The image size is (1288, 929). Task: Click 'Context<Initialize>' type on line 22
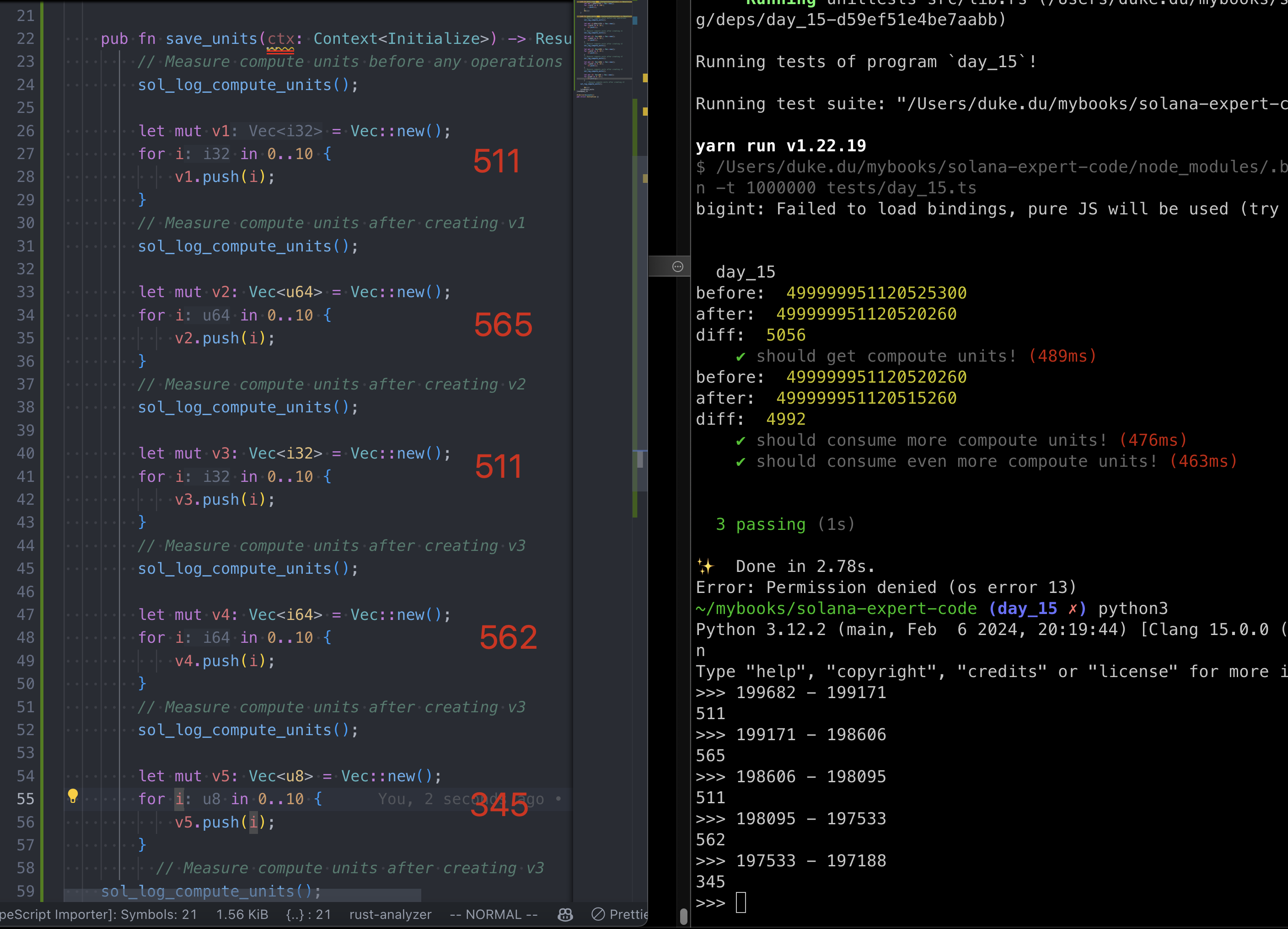[x=401, y=38]
